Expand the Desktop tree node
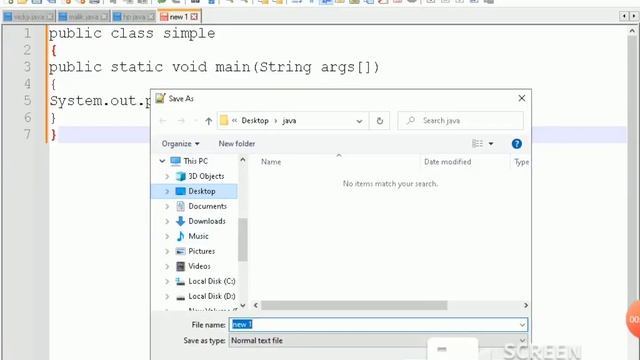This screenshot has width=640, height=360. tap(167, 191)
